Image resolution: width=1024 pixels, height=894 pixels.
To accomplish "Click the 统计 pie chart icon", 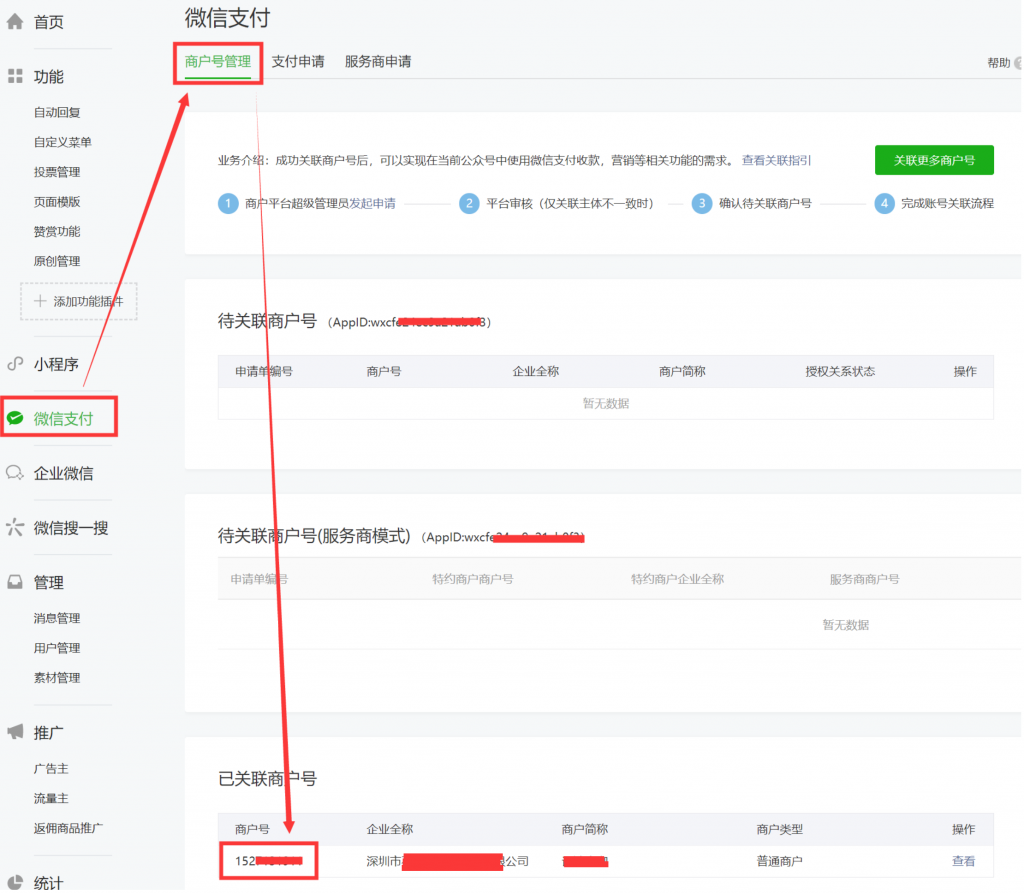I will click(15, 882).
